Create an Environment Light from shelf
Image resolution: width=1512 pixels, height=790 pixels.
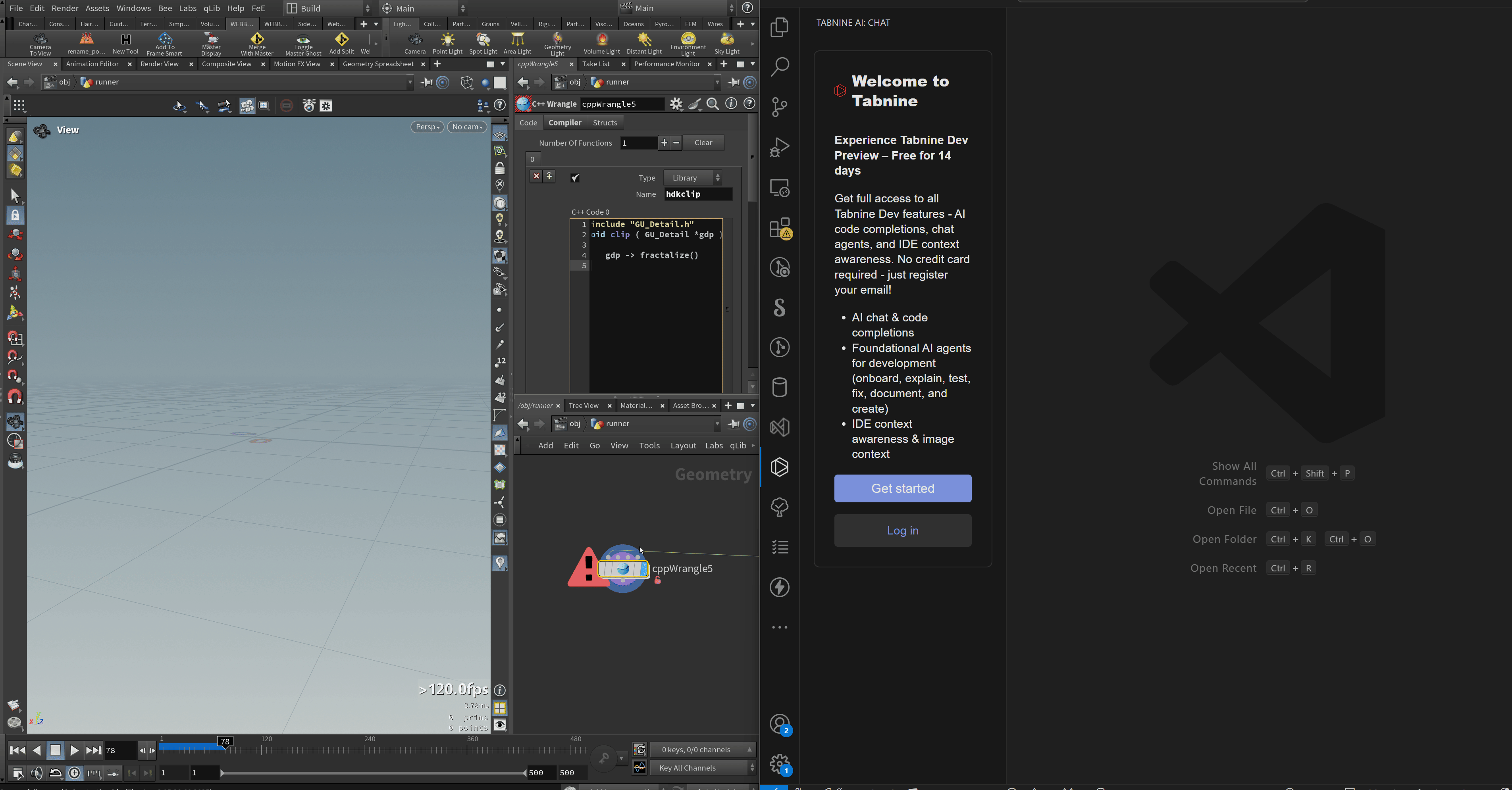688,44
